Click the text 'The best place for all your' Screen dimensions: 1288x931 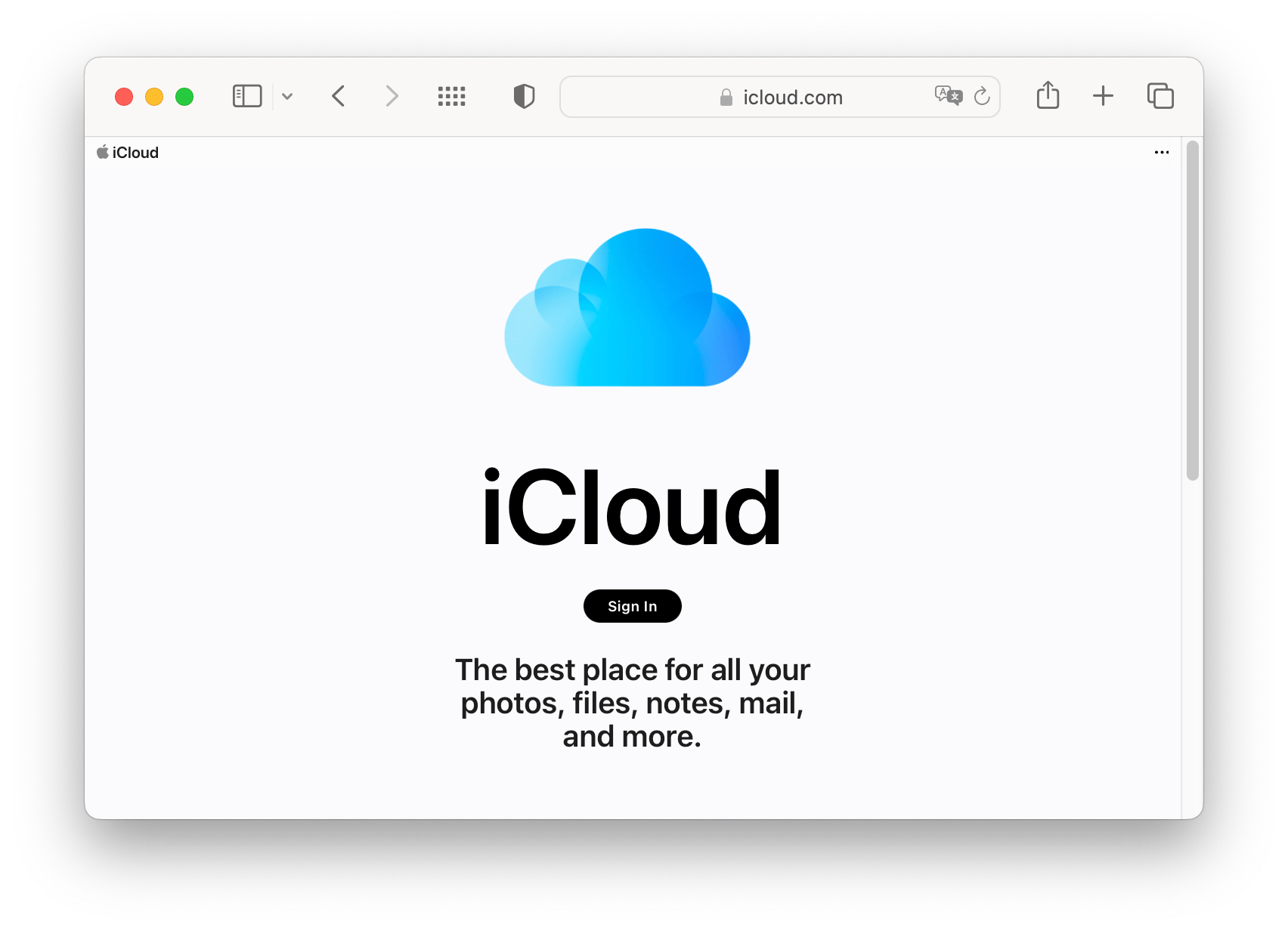coord(633,670)
